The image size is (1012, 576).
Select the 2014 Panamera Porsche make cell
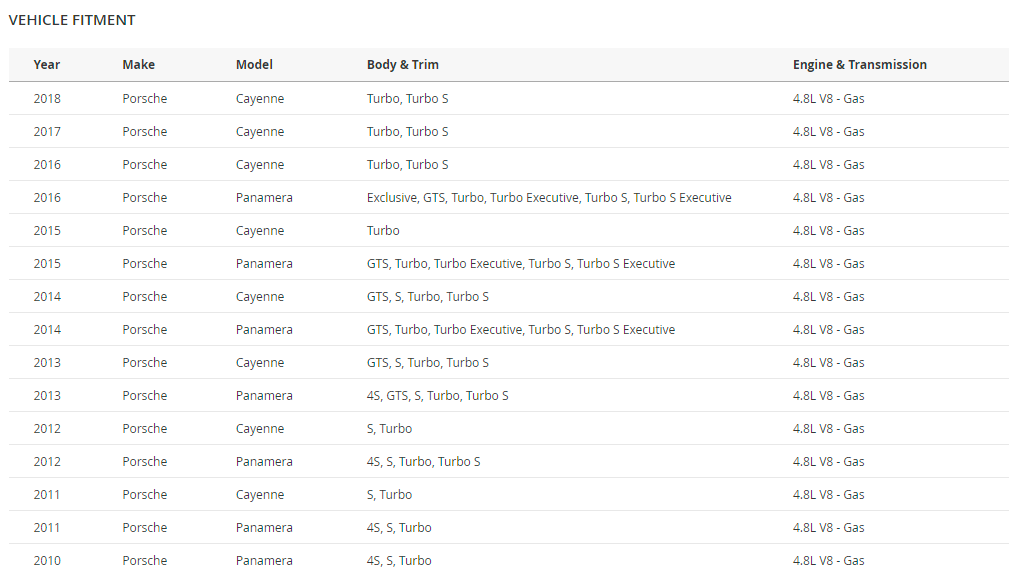coord(145,329)
